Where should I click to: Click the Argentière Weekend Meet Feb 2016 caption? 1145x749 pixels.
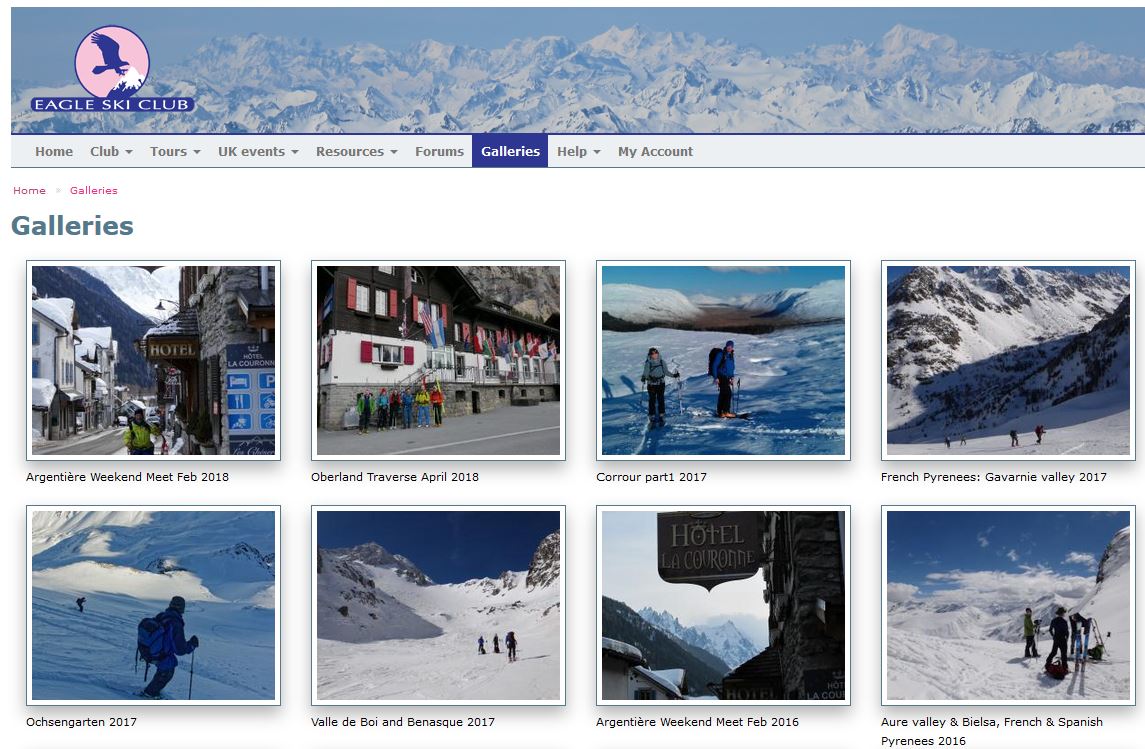pyautogui.click(x=697, y=722)
